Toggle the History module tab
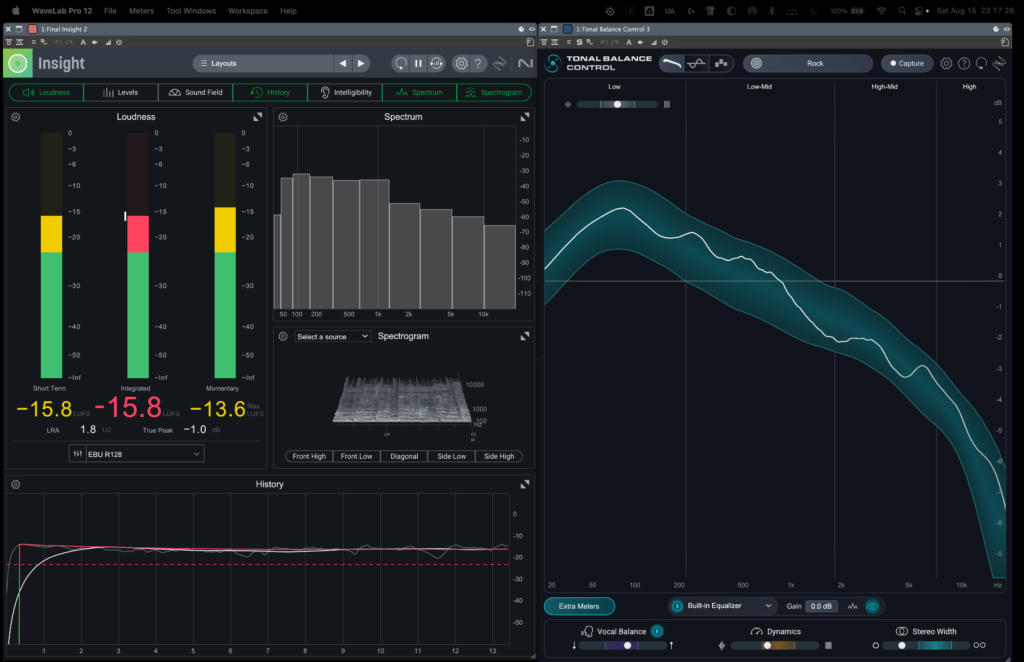The image size is (1024, 662). coord(270,92)
